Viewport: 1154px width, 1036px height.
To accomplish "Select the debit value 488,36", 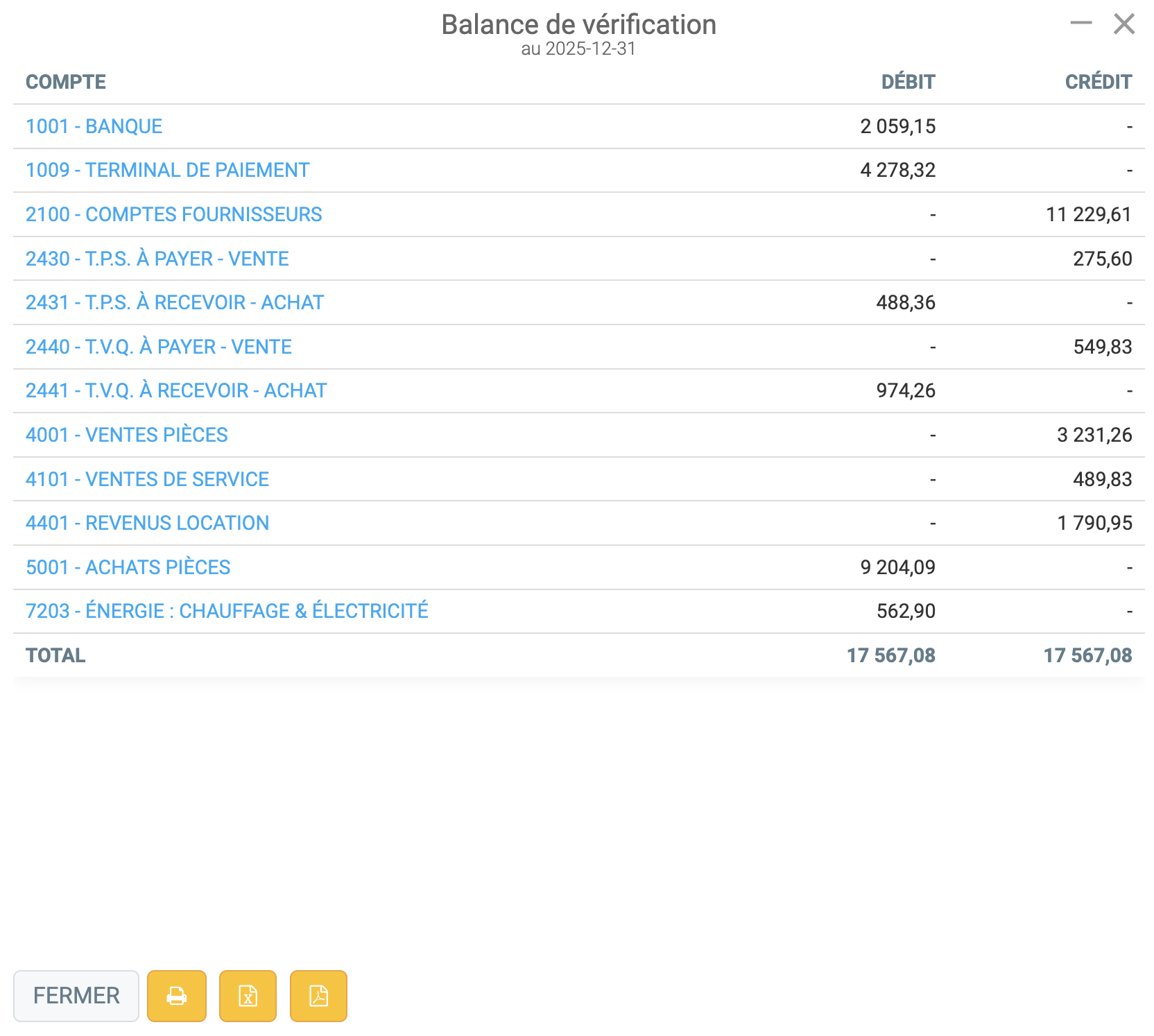I will click(906, 302).
